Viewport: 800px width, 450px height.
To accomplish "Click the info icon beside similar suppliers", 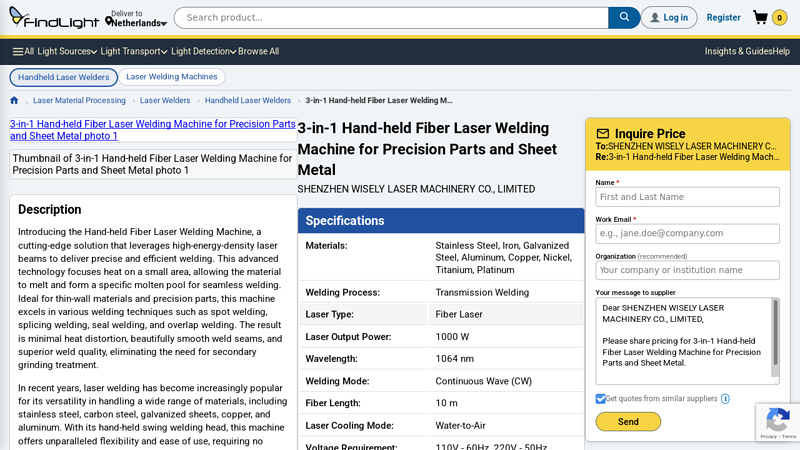I will tap(725, 399).
